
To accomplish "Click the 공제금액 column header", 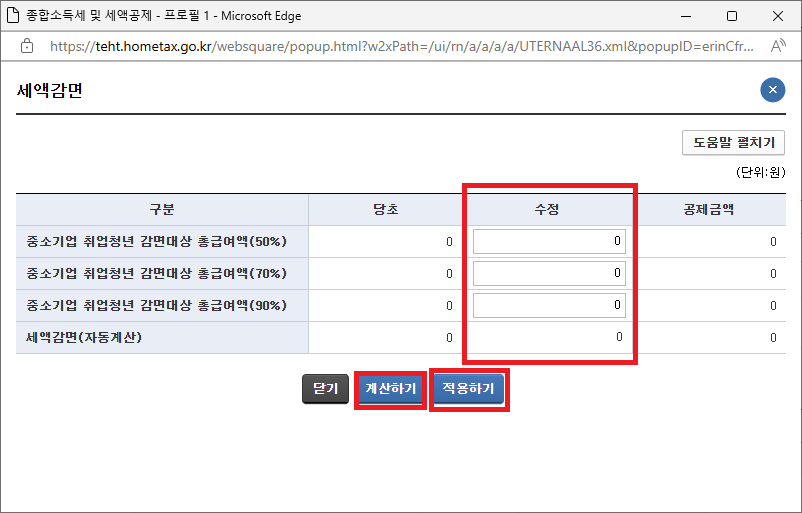I will click(x=709, y=209).
